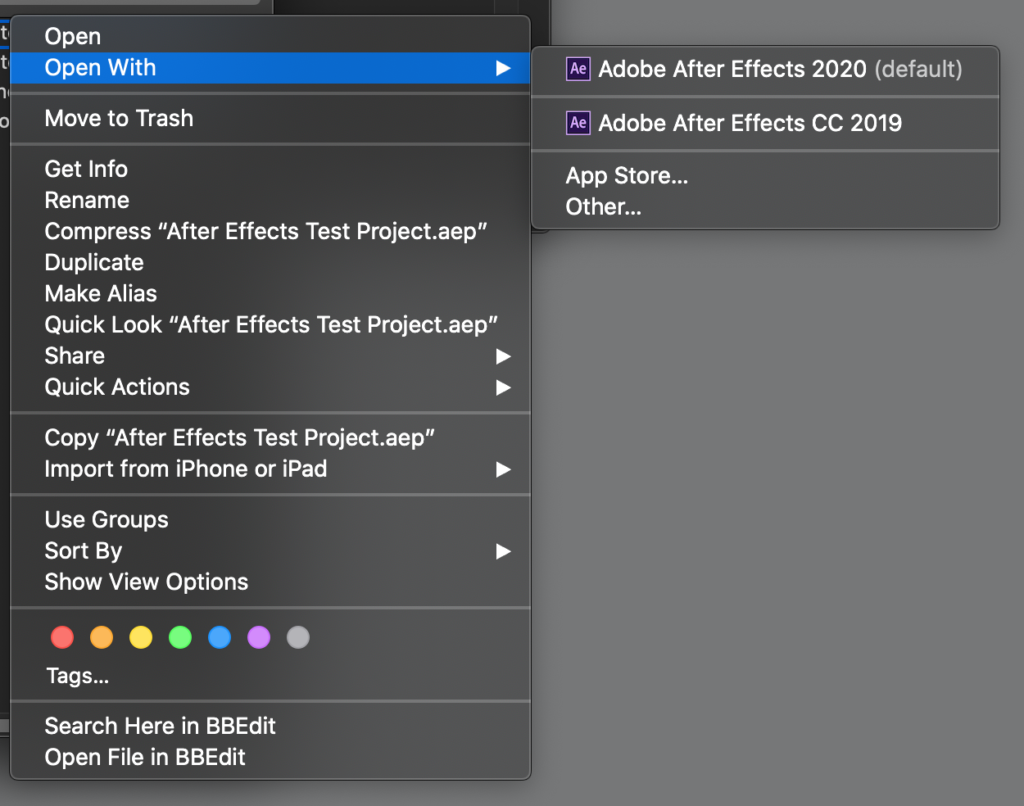Expand Import from iPhone or iPad arrow

(x=503, y=469)
